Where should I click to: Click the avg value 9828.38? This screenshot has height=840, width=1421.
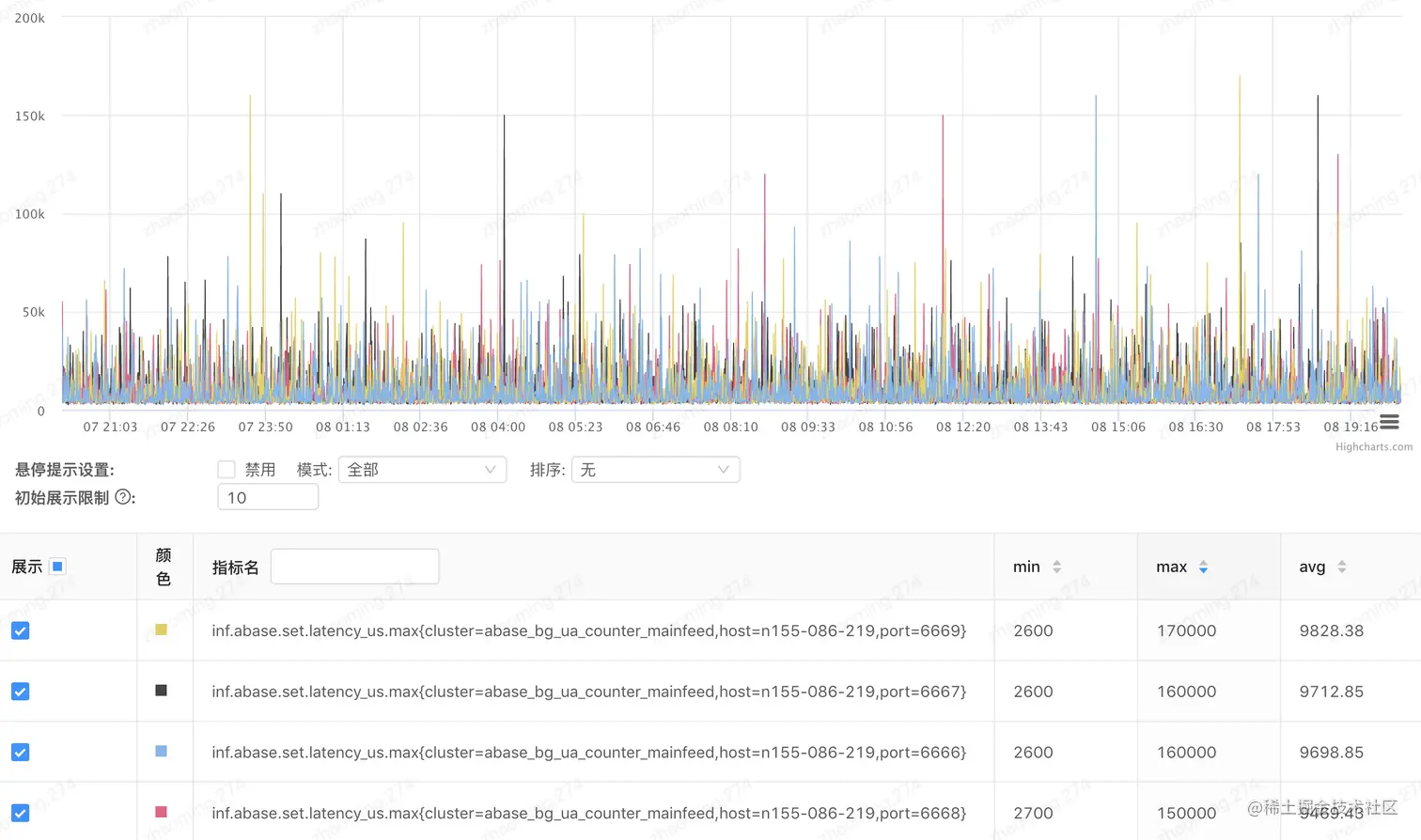click(x=1331, y=630)
